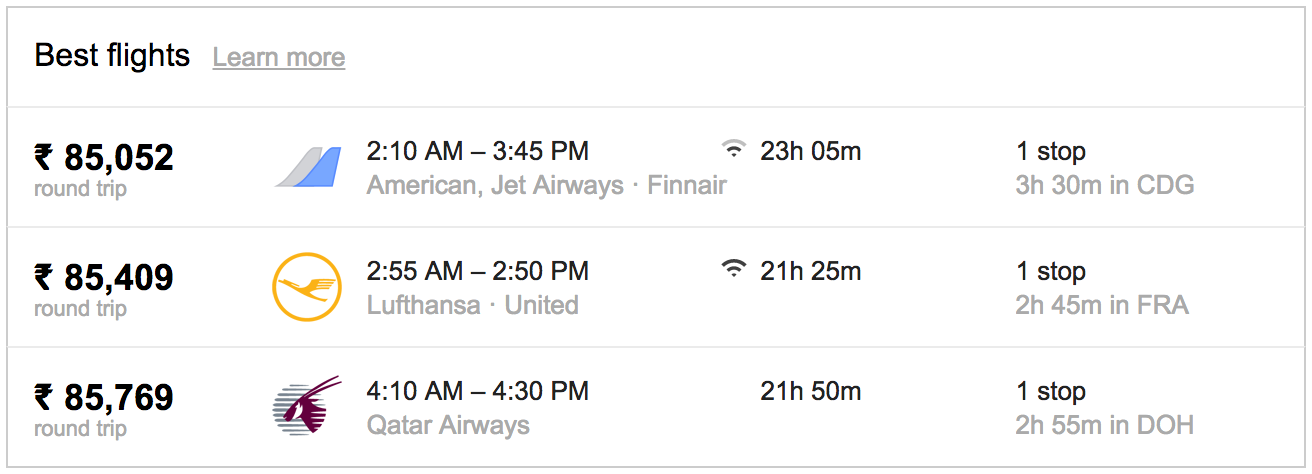Click the American, Jet Airways · Finnair label
Image resolution: width=1312 pixels, height=474 pixels.
coord(547,186)
